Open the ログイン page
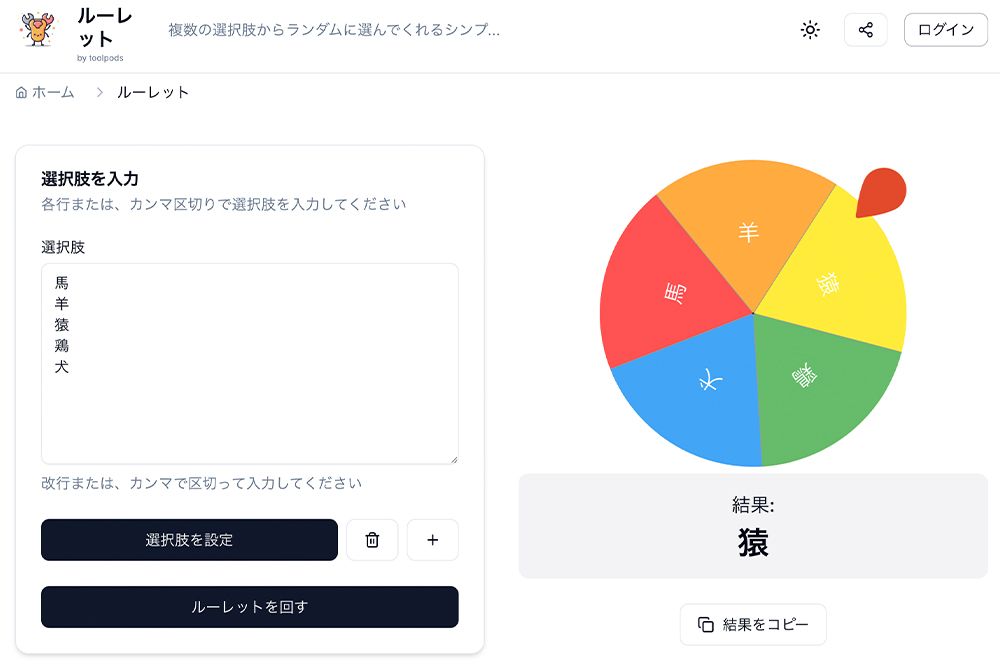This screenshot has width=1000, height=667. pos(945,29)
